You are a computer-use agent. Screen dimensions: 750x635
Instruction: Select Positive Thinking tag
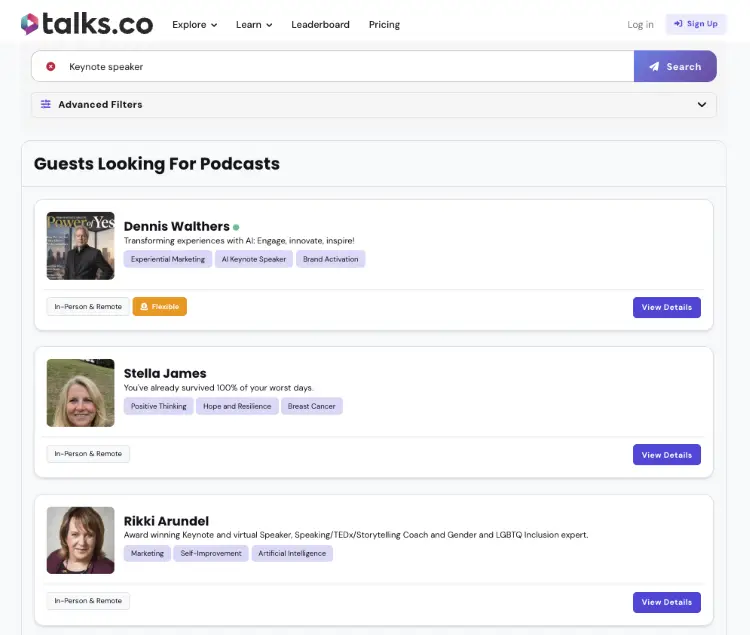159,406
